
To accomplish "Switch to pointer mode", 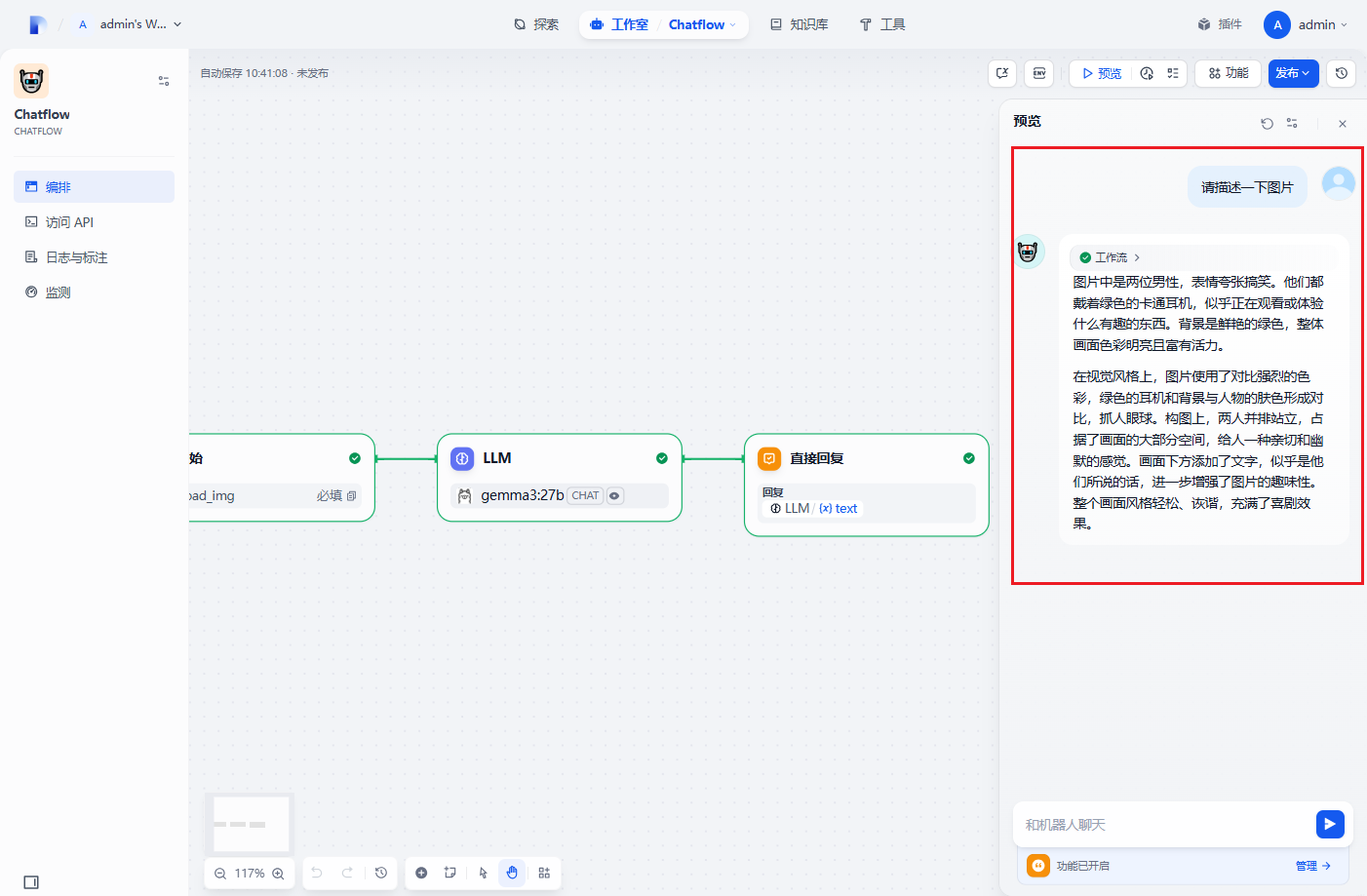I will tap(483, 873).
